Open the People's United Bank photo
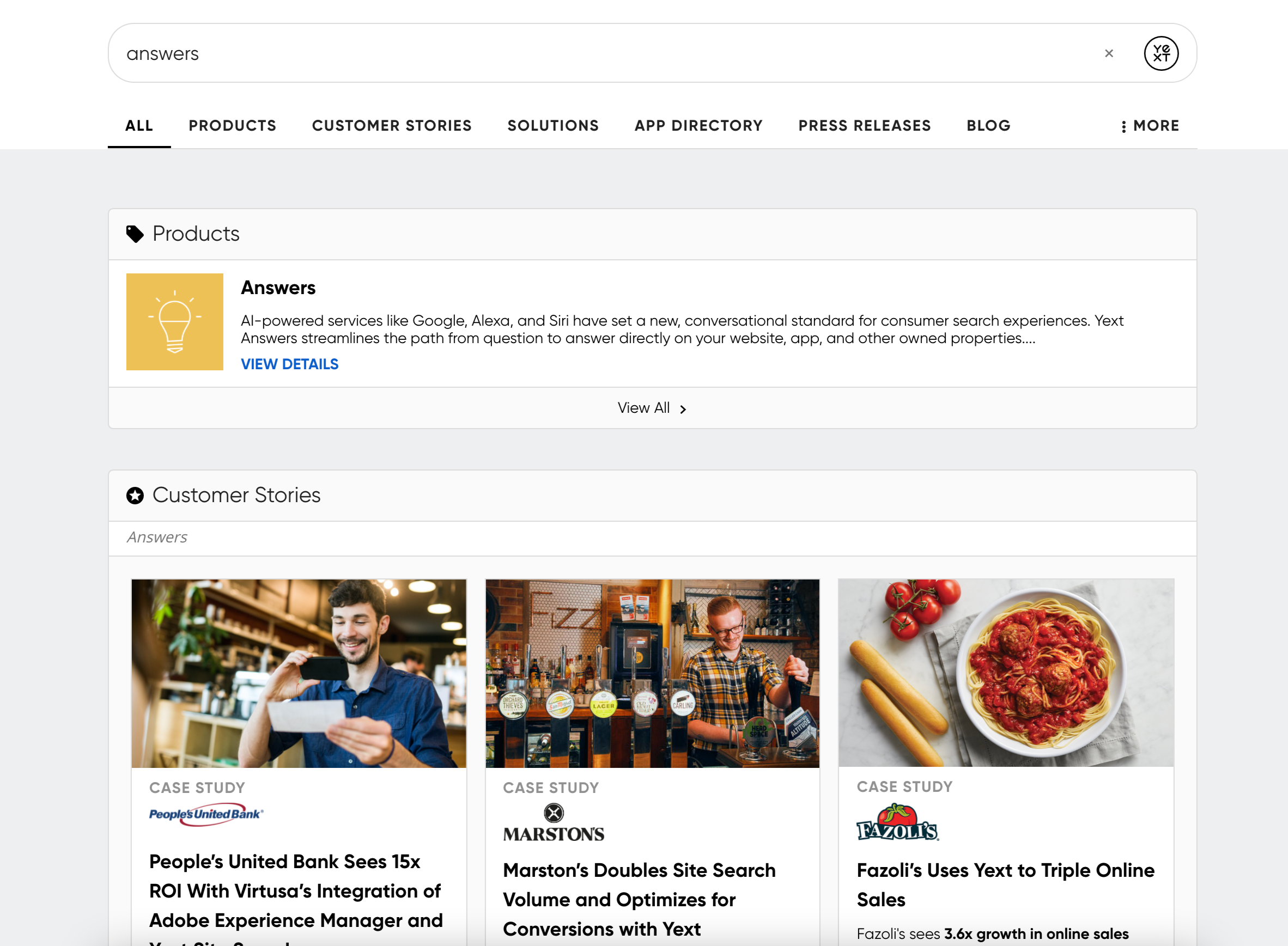 click(x=299, y=673)
